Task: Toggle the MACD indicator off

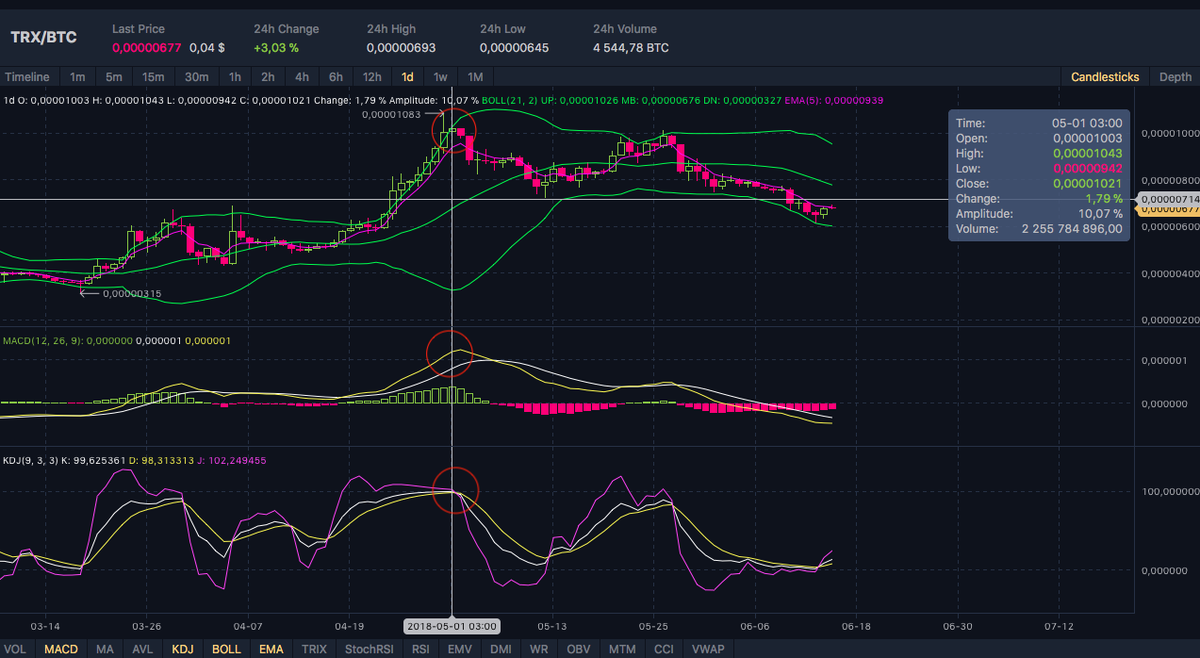Action: tap(60, 649)
